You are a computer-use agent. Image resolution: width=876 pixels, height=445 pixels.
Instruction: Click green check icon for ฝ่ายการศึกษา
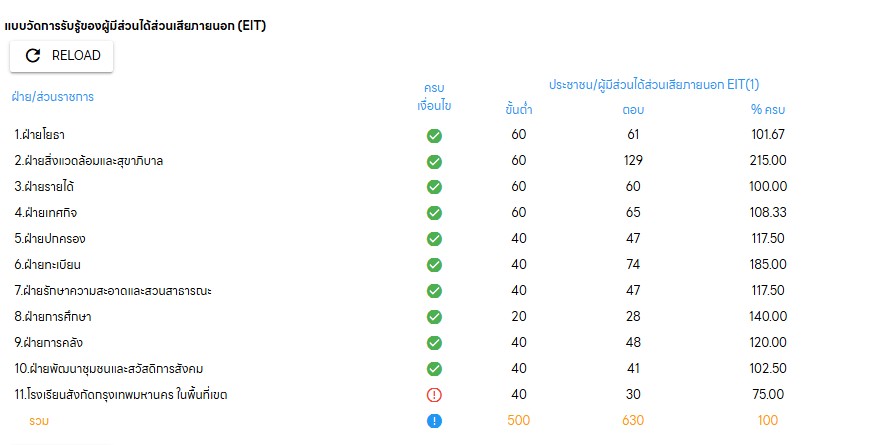(434, 317)
